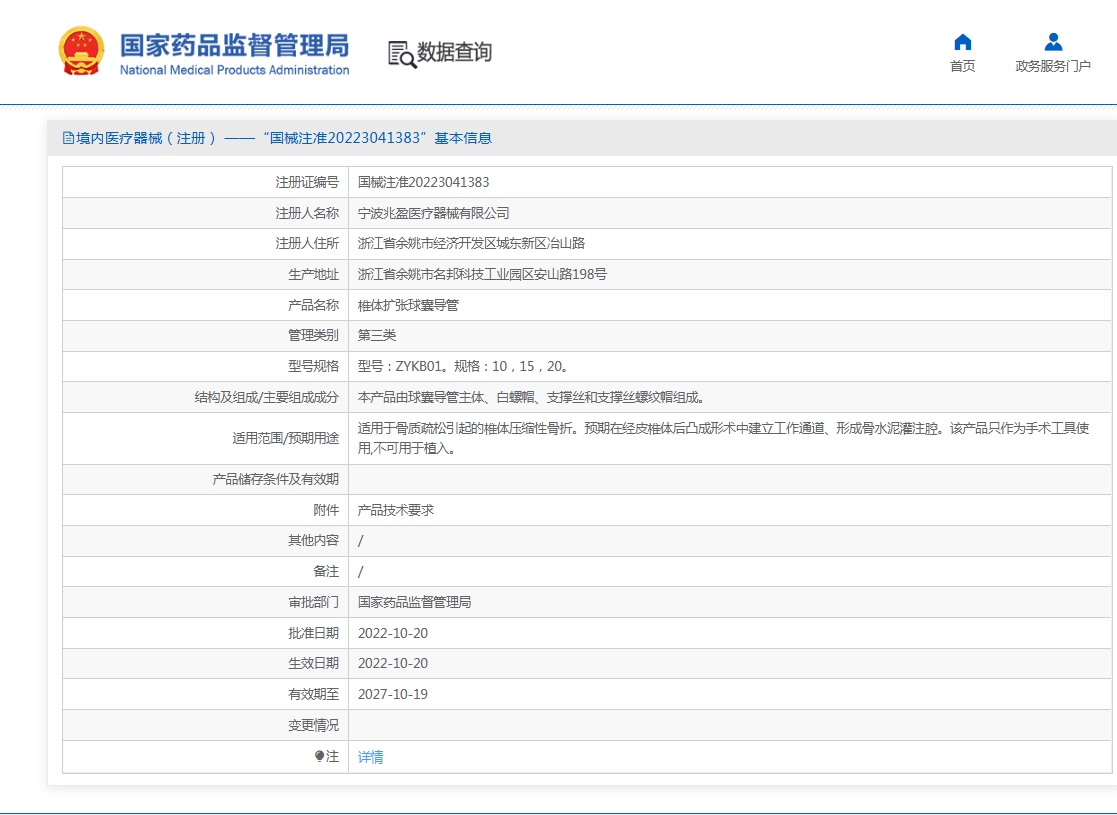Image resolution: width=1117 pixels, height=815 pixels.
Task: Click the 有效期至 value 2027-10-19
Action: coord(393,695)
